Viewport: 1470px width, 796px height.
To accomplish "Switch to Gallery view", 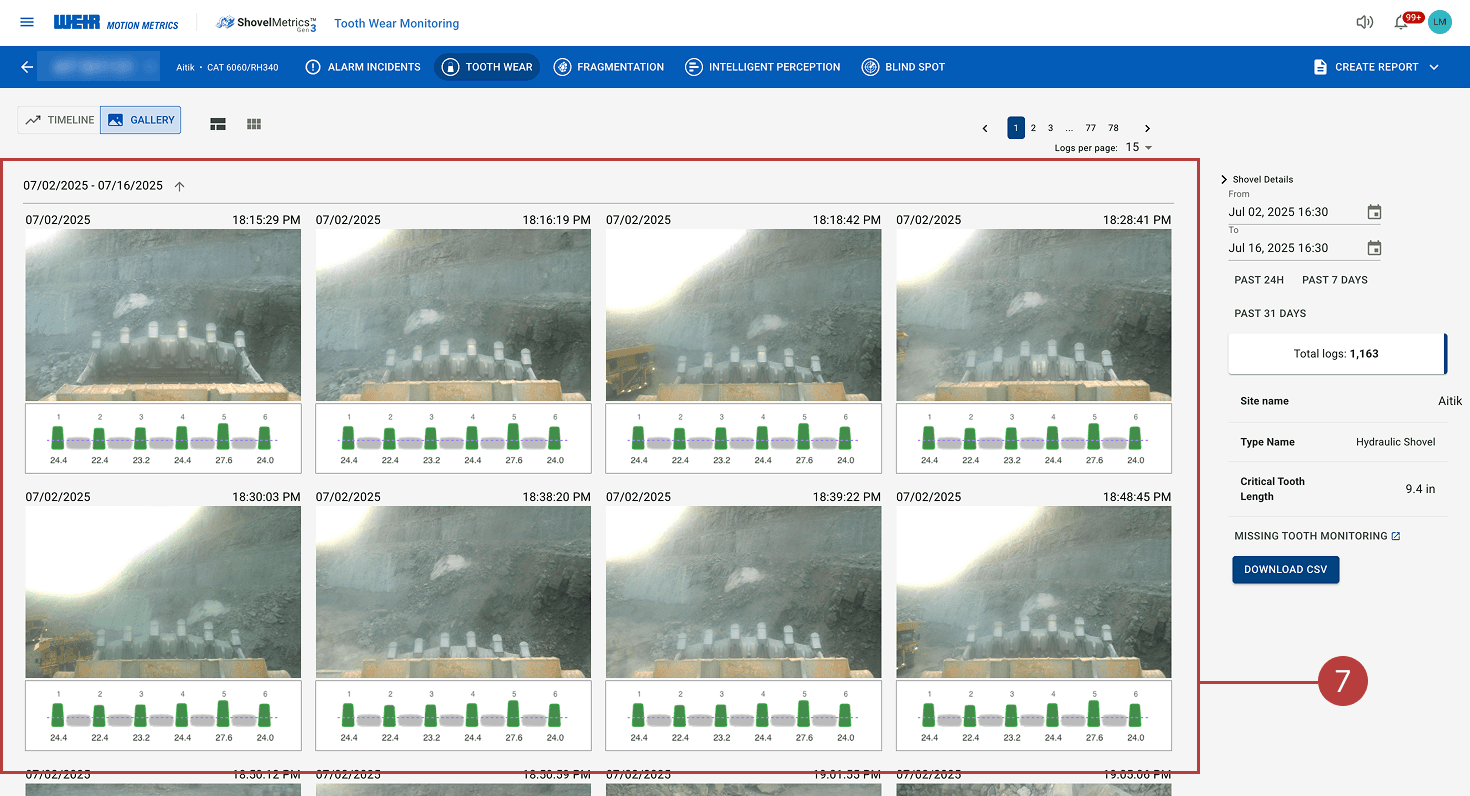I will click(x=141, y=120).
